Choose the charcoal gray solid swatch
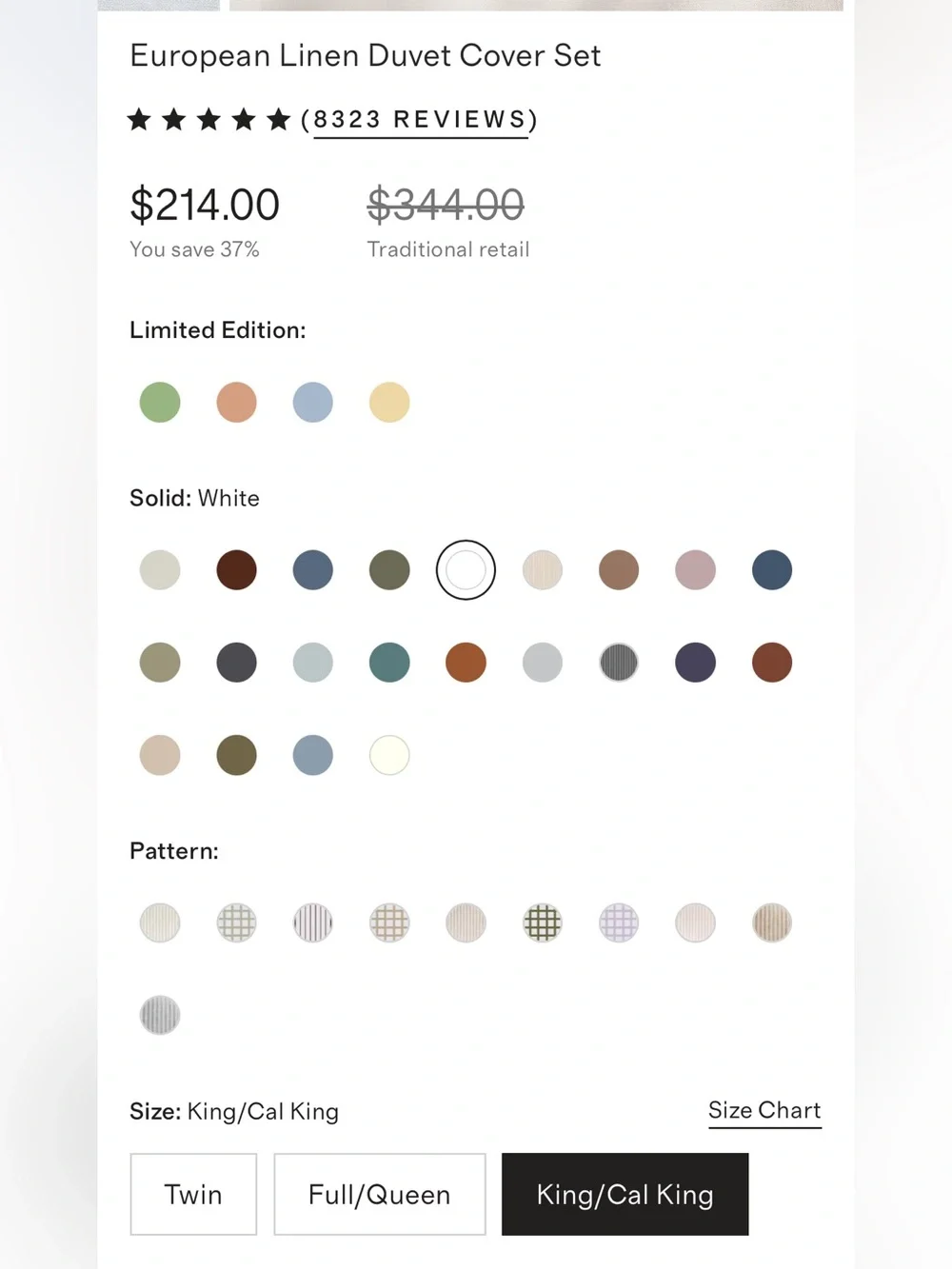This screenshot has width=952, height=1269. [x=236, y=663]
